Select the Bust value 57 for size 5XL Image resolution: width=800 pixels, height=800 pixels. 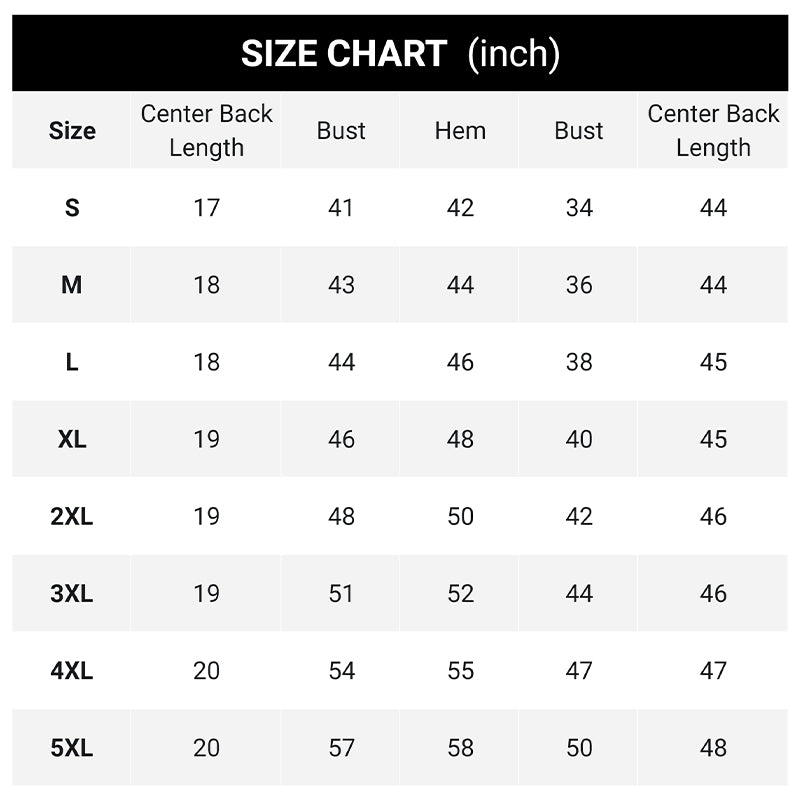[x=342, y=747]
